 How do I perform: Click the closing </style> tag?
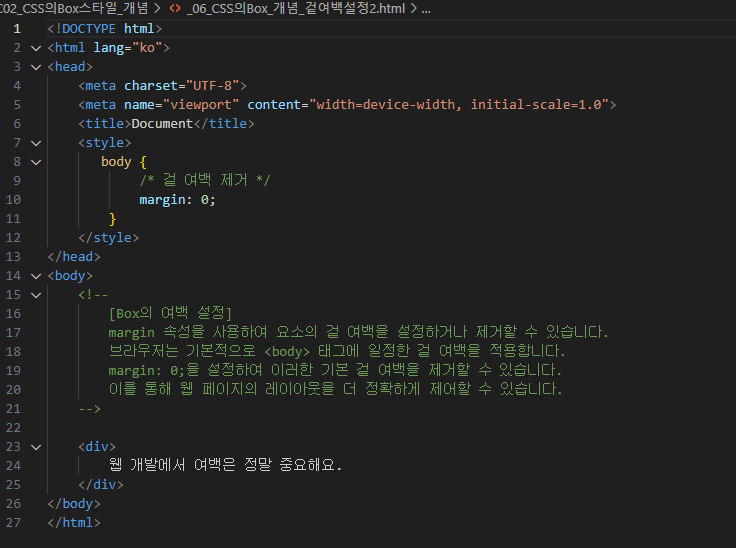pos(108,238)
